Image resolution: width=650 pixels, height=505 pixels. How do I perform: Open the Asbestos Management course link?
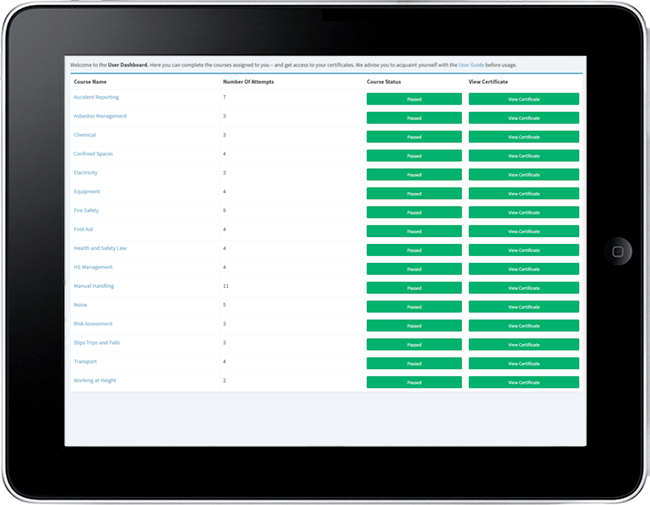click(x=100, y=116)
